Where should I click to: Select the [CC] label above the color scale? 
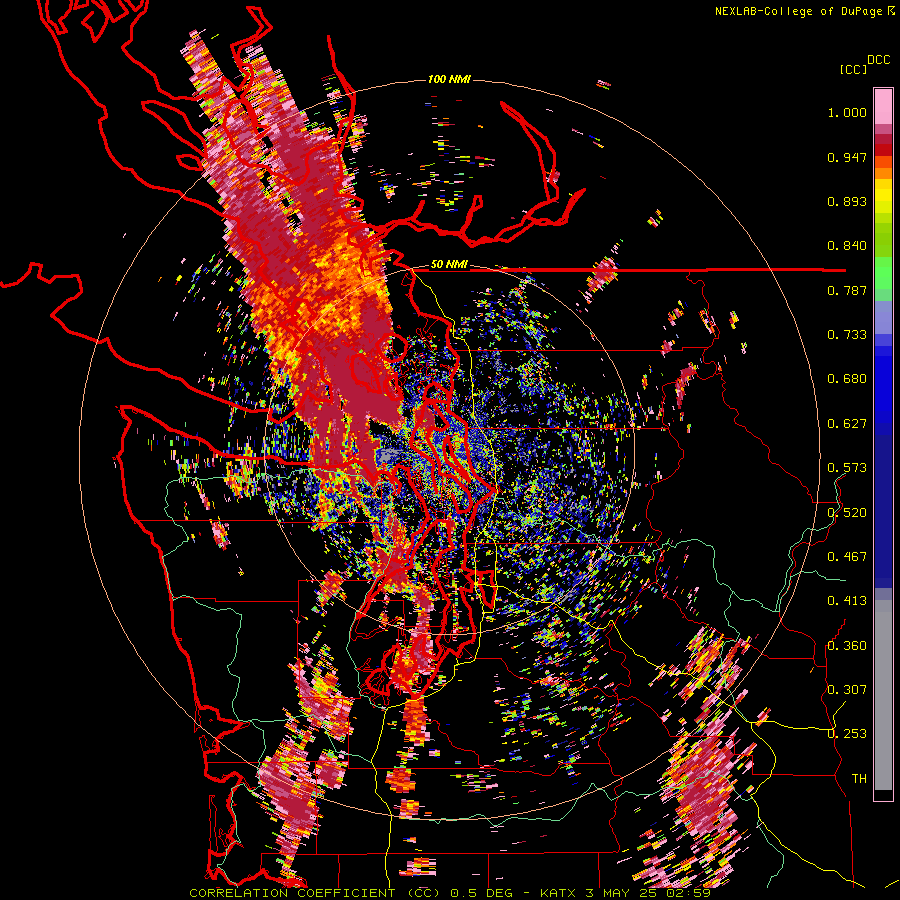point(853,69)
